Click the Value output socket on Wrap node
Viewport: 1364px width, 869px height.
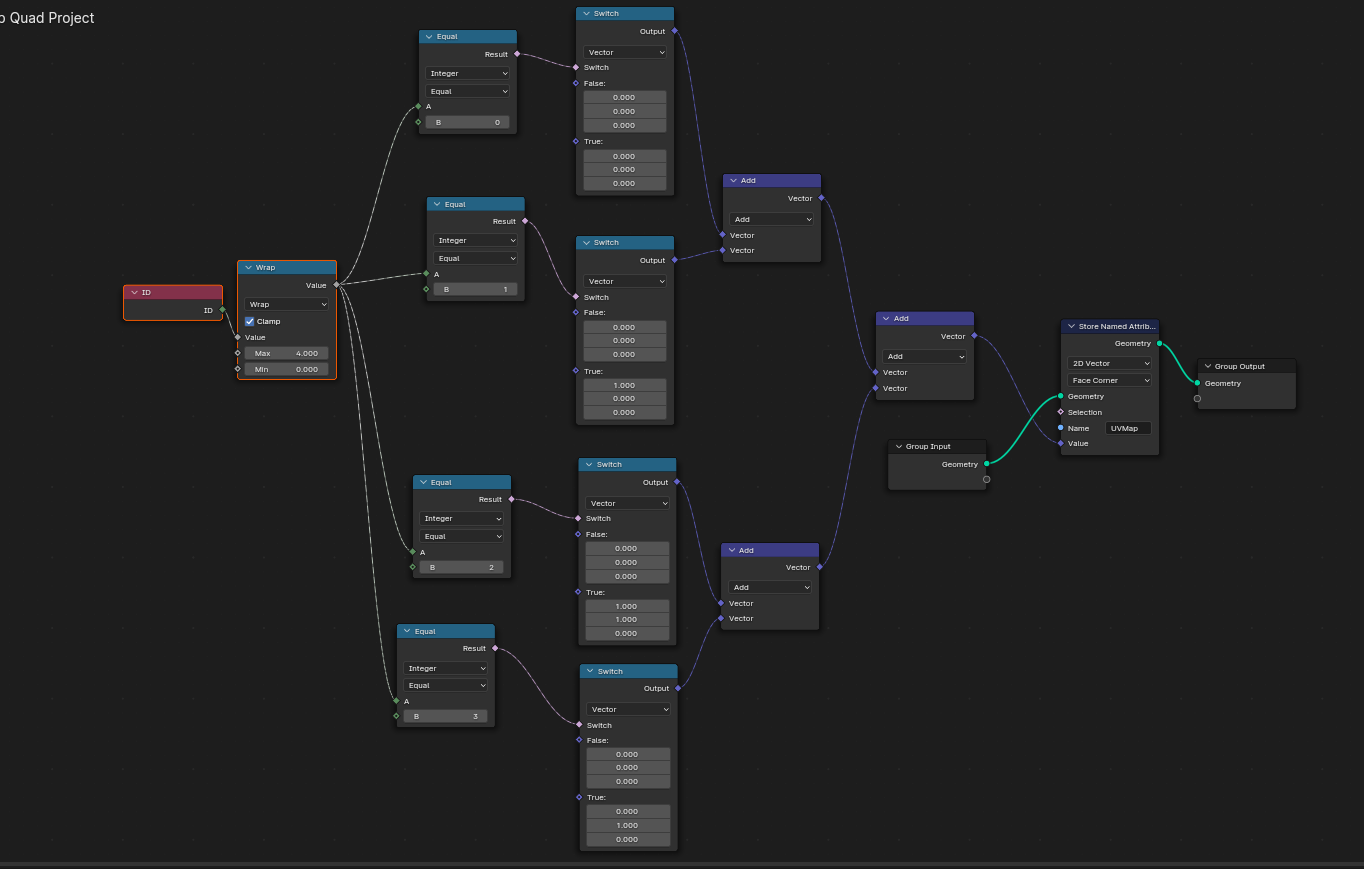tap(336, 285)
